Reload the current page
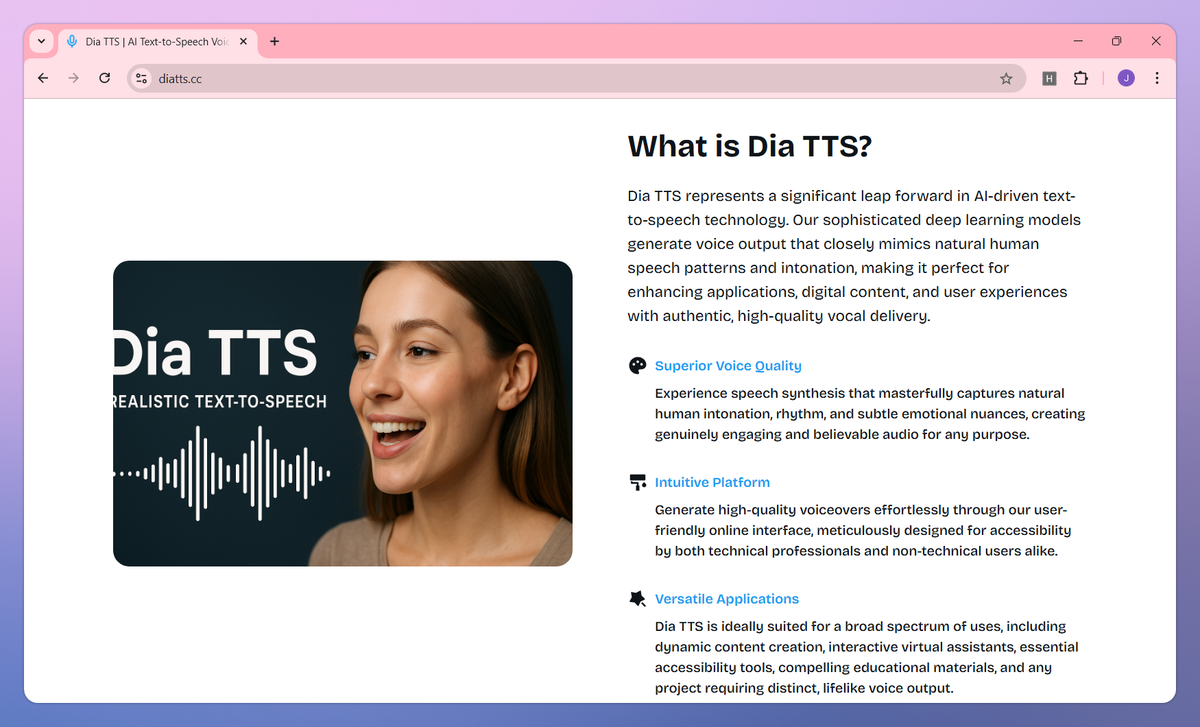1200x727 pixels. click(x=104, y=78)
